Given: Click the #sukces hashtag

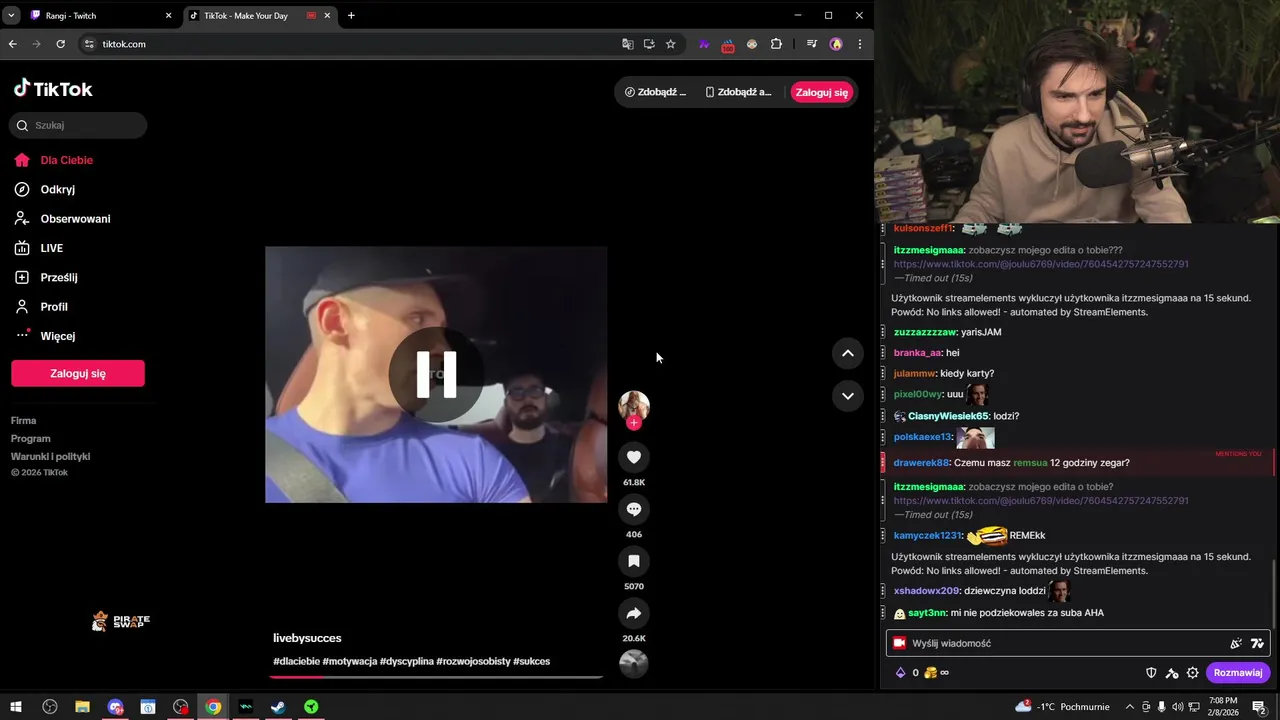Looking at the screenshot, I should coord(531,661).
